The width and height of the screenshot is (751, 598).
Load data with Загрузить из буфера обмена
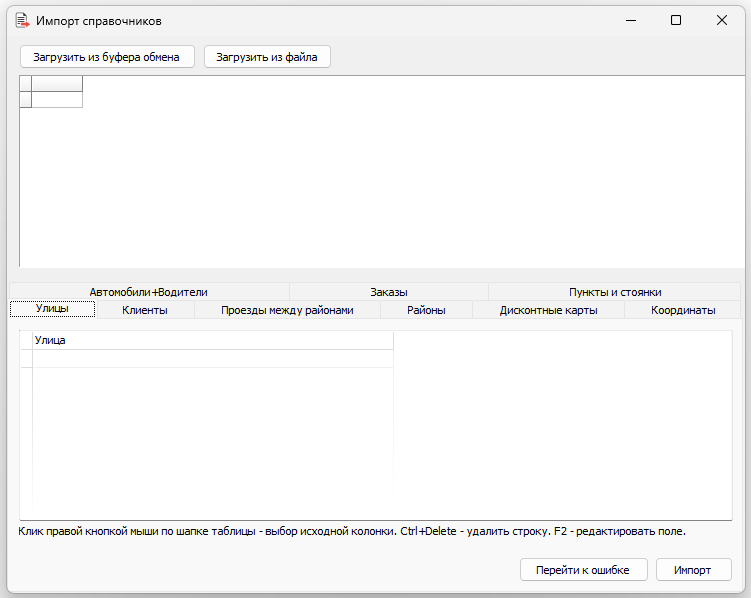107,57
